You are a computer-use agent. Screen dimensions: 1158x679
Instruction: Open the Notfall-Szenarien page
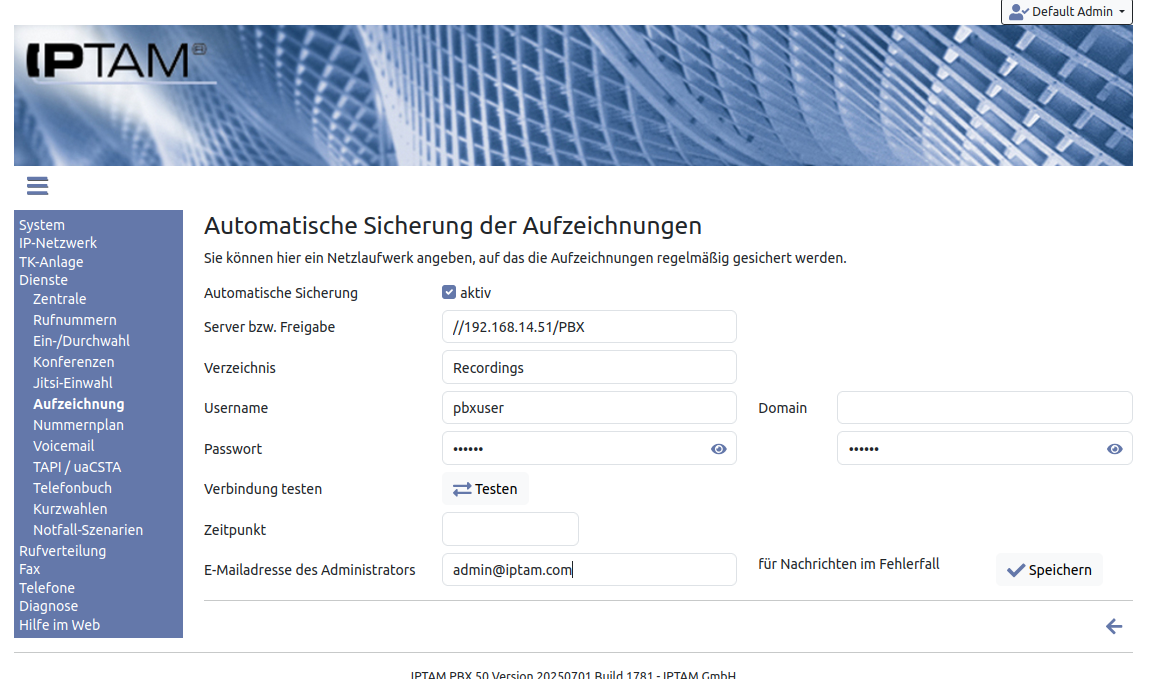[x=88, y=530]
